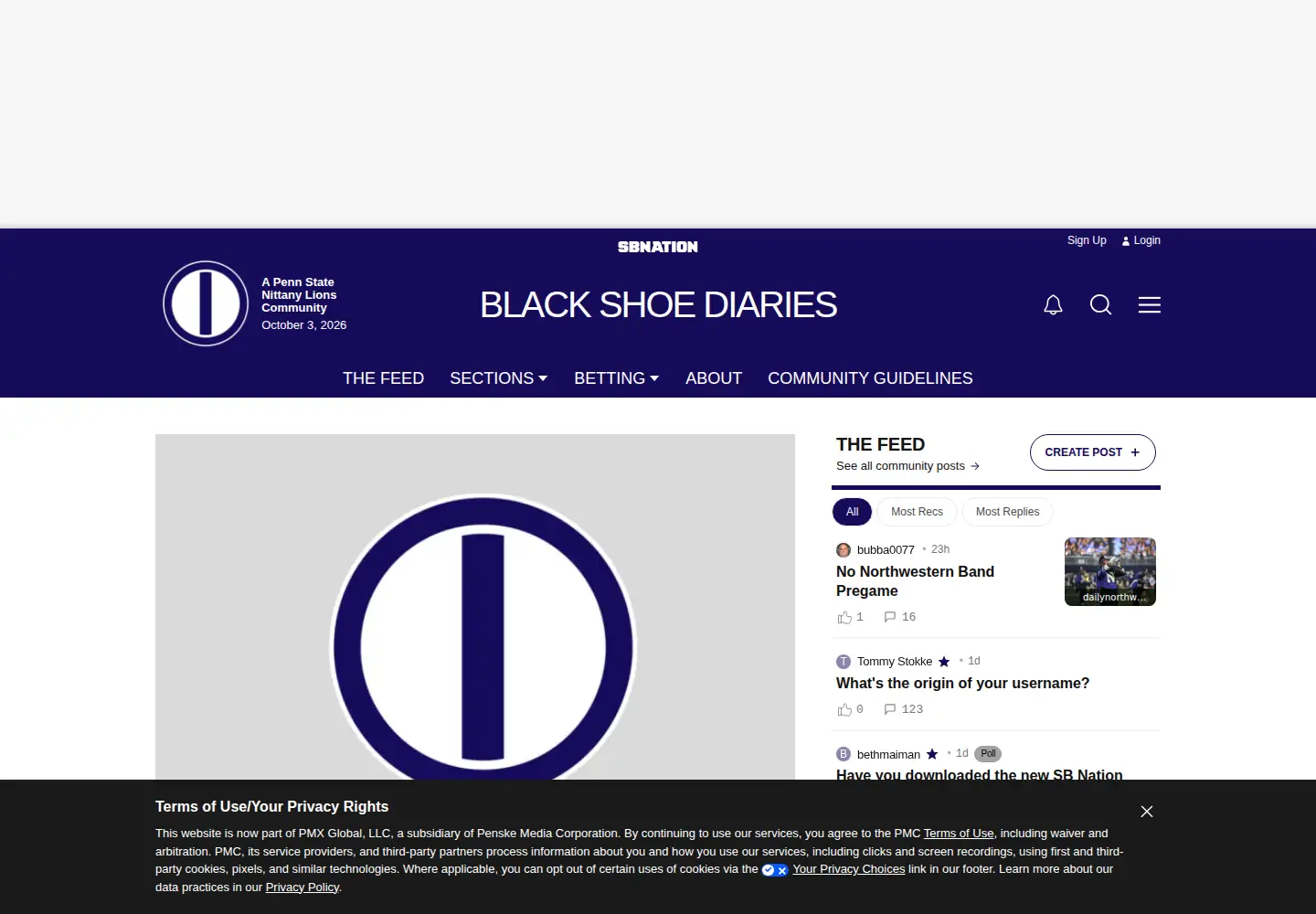This screenshot has height=914, width=1316.
Task: Click the Tommy Stokke username
Action: [x=895, y=662]
